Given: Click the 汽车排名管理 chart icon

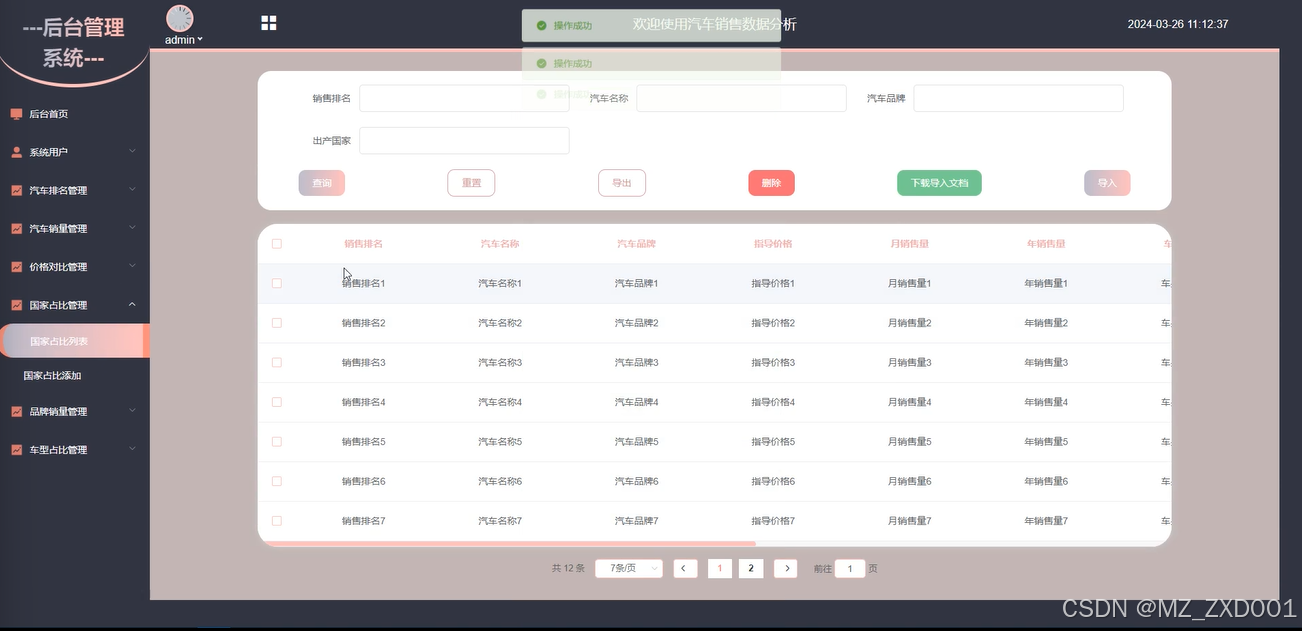Looking at the screenshot, I should coord(16,190).
